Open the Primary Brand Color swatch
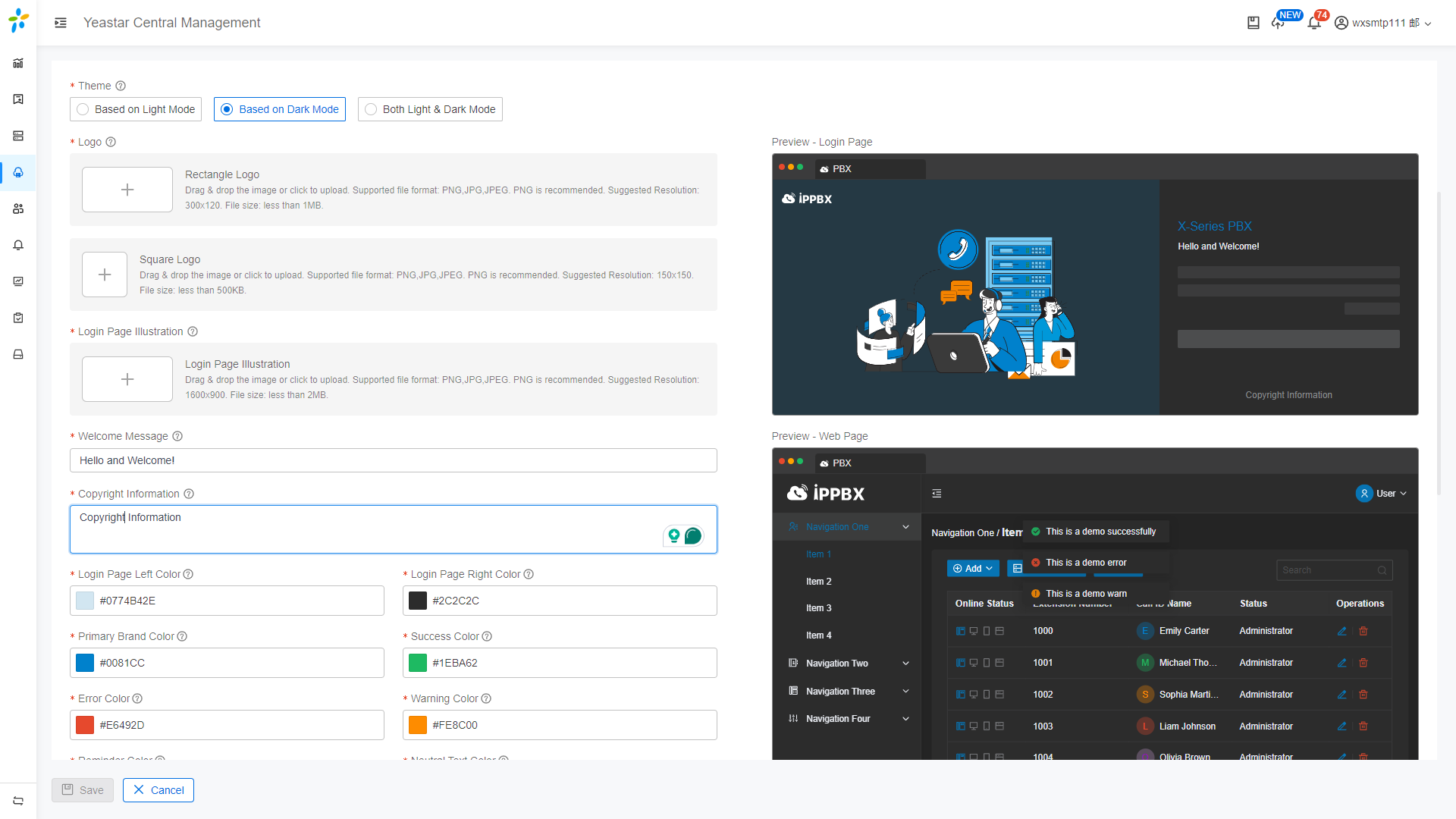This screenshot has height=819, width=1456. coord(85,663)
